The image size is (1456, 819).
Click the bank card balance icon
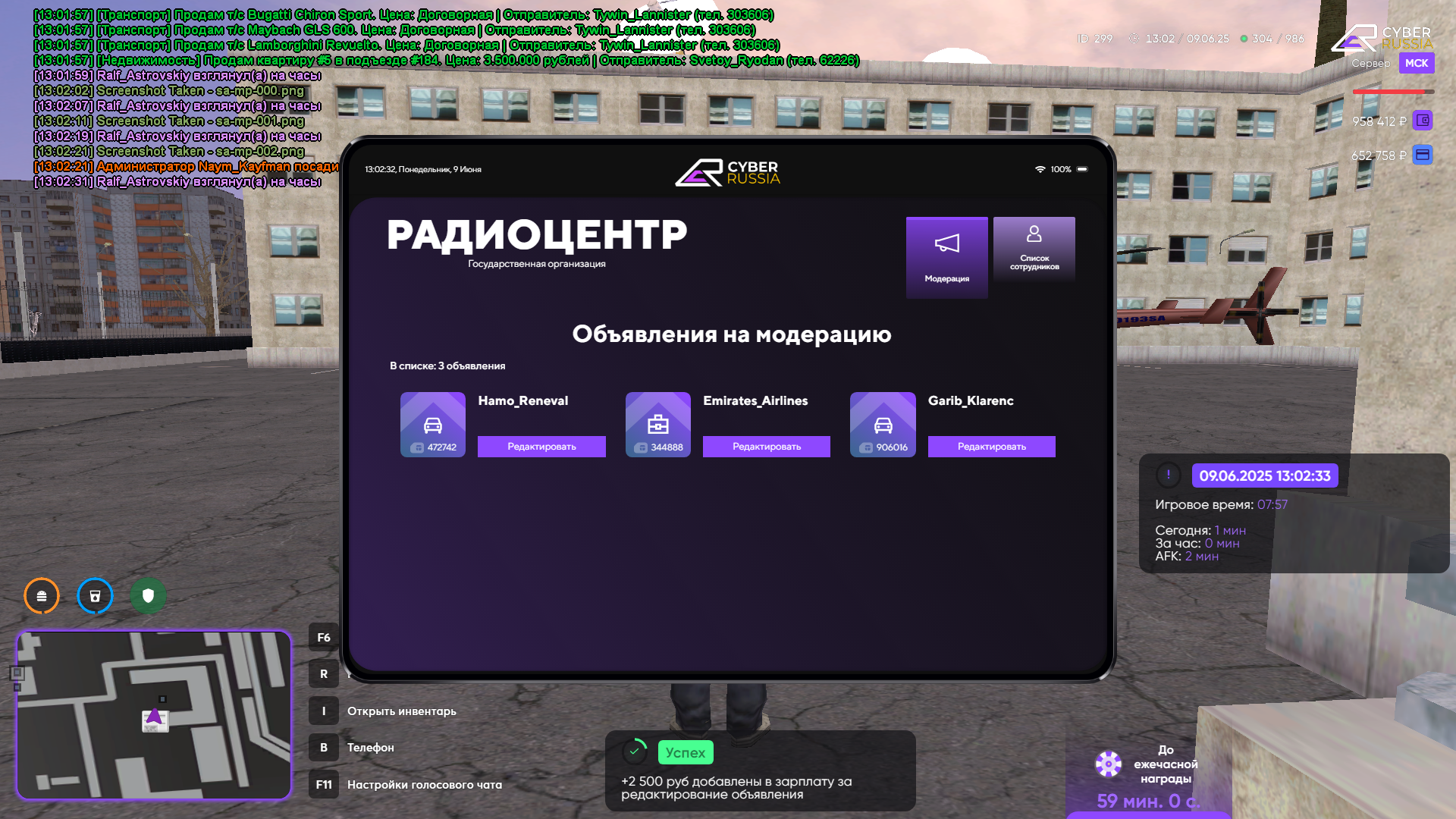[1423, 155]
